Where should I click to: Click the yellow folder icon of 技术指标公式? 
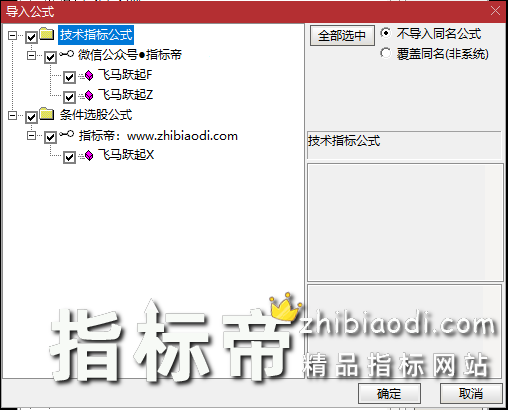[47, 34]
